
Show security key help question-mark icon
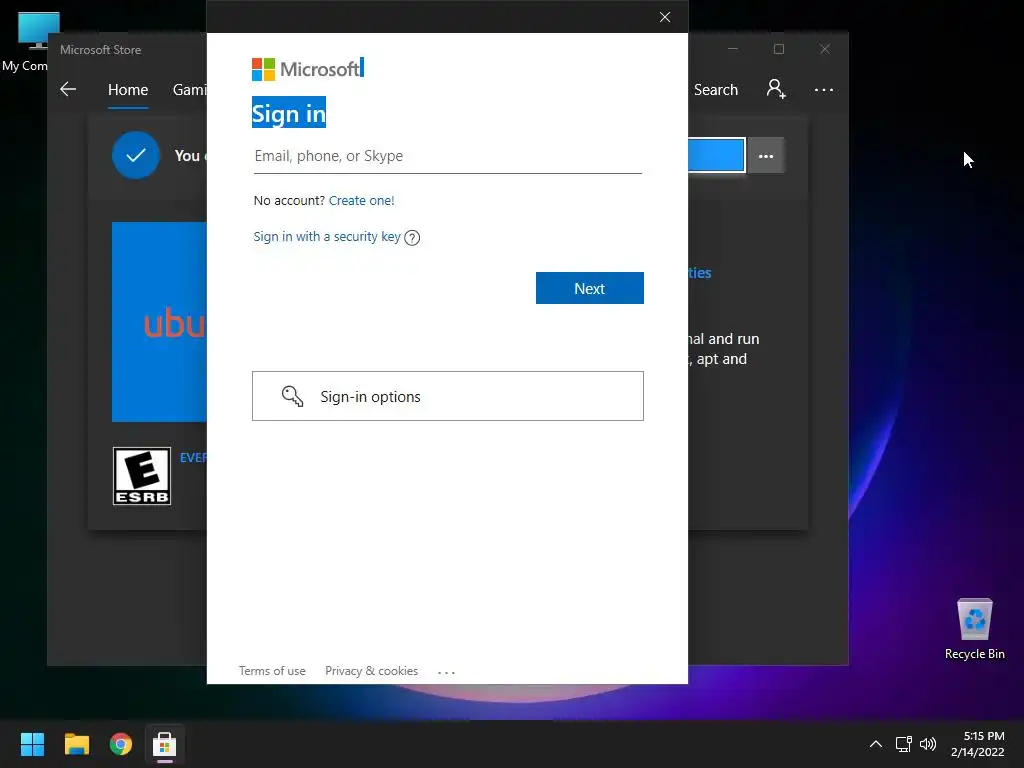[x=412, y=238]
